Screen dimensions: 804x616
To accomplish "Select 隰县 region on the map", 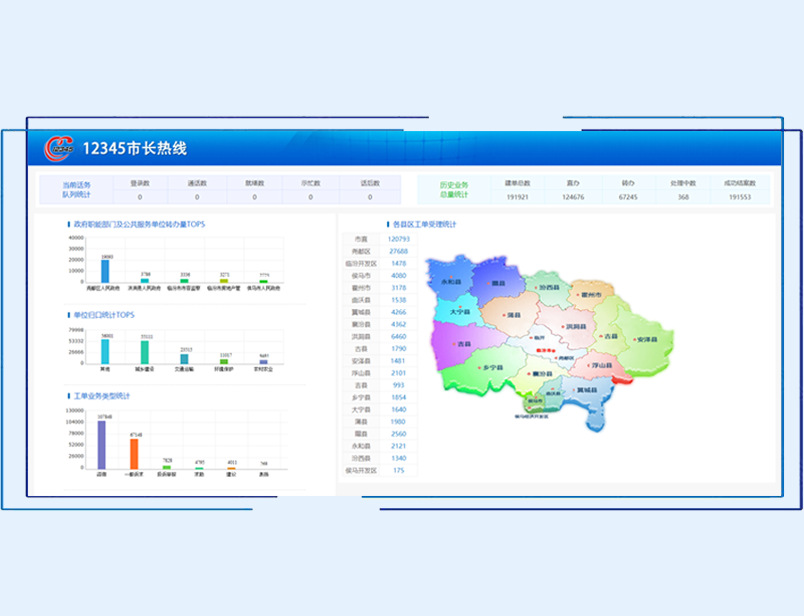I will click(x=498, y=283).
